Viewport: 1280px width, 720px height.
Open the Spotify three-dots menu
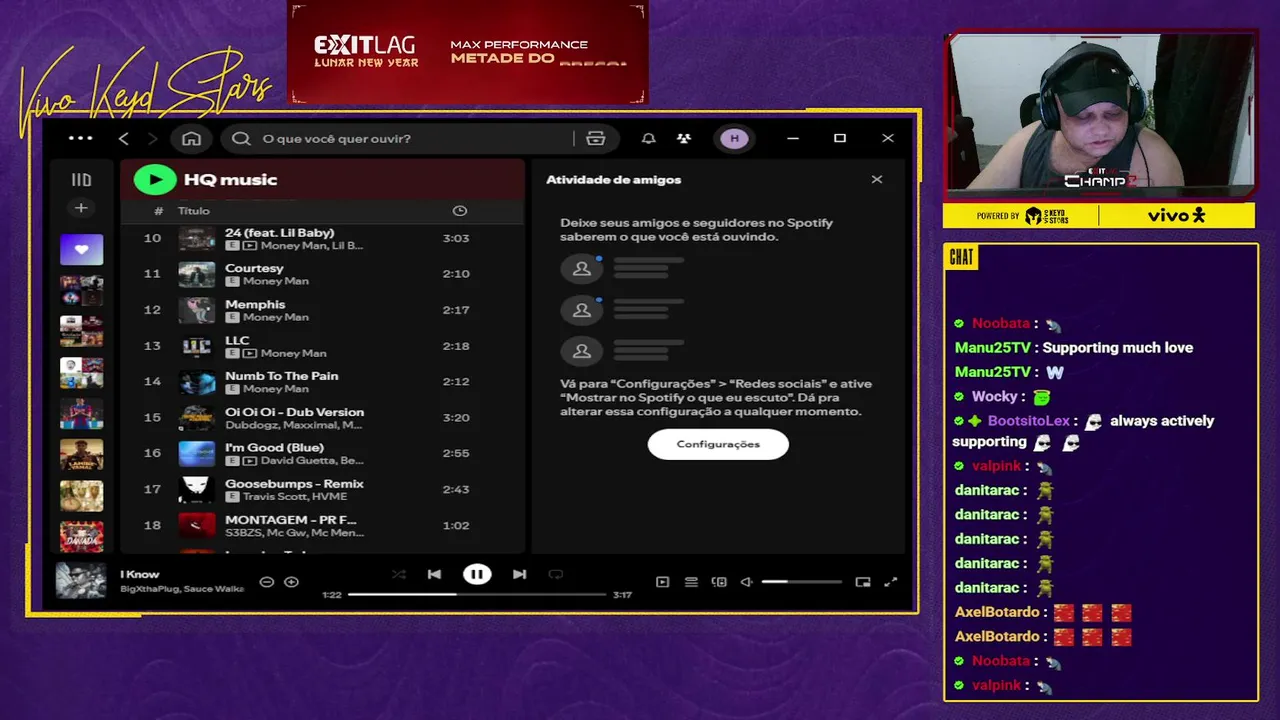click(80, 138)
